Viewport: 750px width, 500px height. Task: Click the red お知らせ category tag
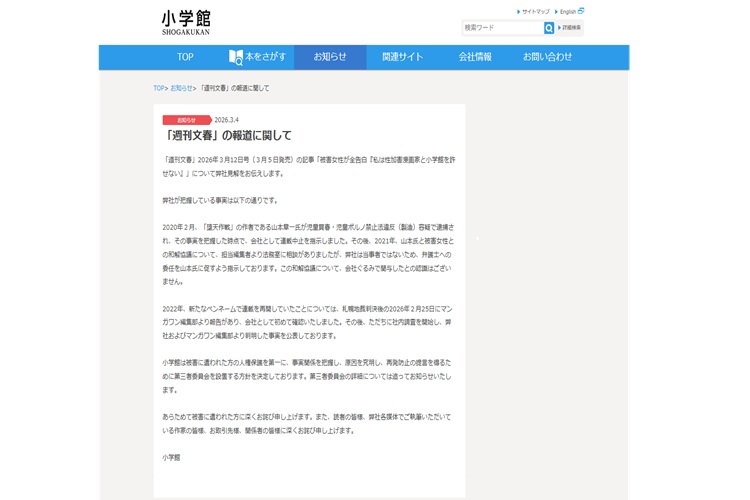(187, 120)
